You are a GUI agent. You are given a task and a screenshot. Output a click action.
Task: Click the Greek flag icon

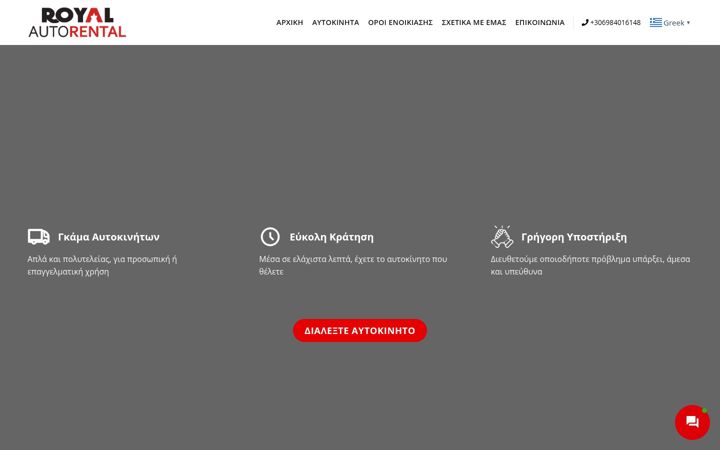pos(656,22)
